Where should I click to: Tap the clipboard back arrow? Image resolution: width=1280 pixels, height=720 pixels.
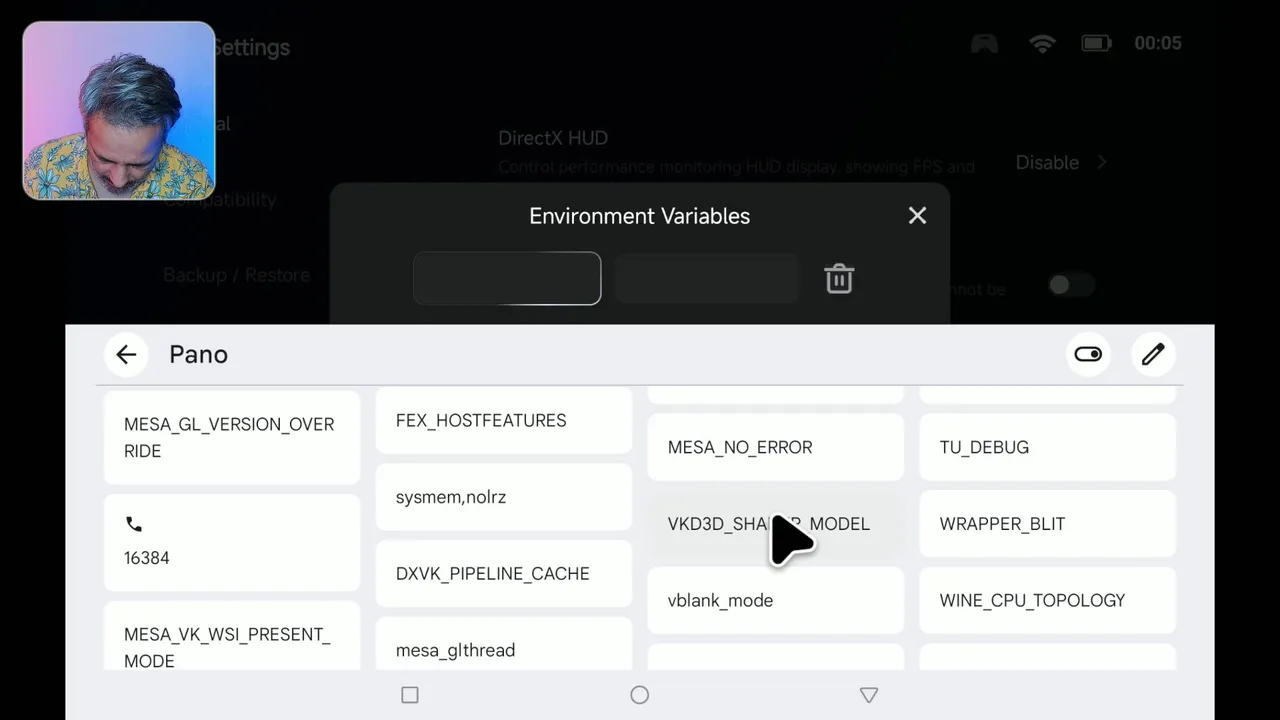126,354
